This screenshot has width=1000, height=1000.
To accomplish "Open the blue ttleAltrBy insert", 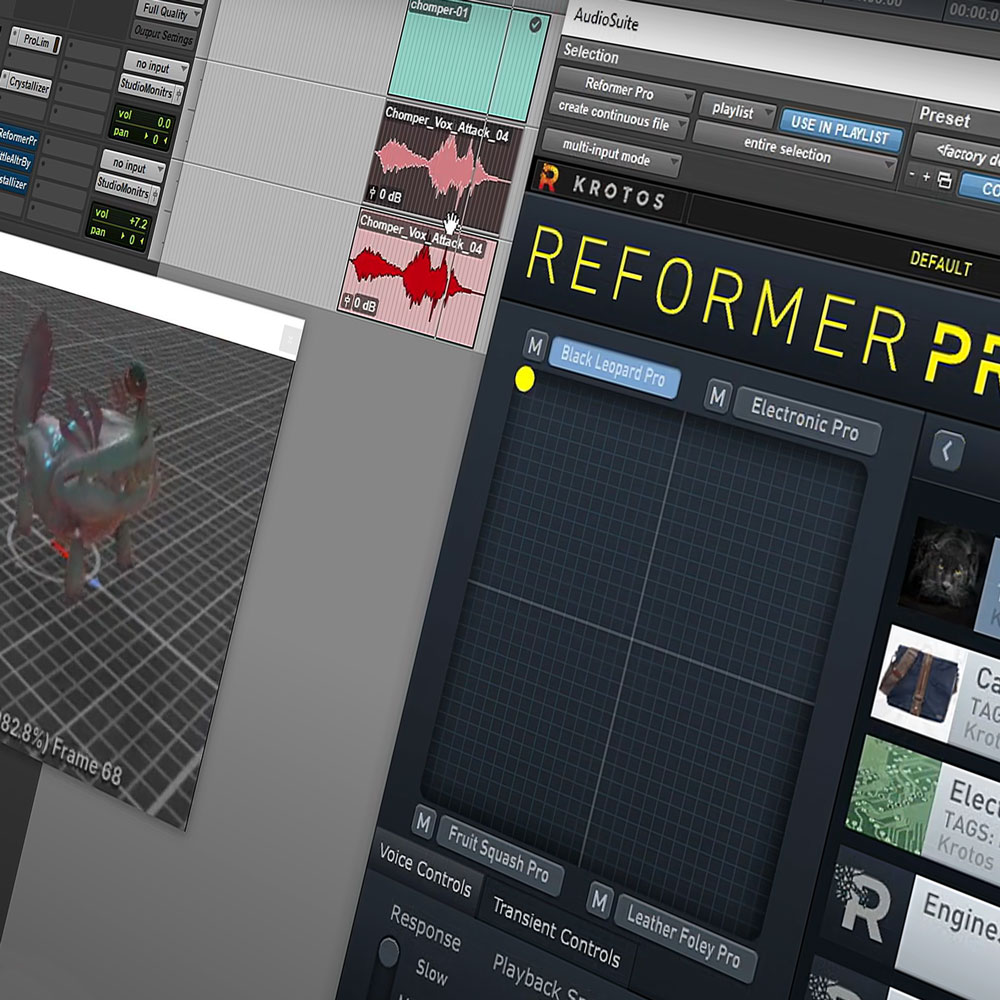I will [15, 159].
